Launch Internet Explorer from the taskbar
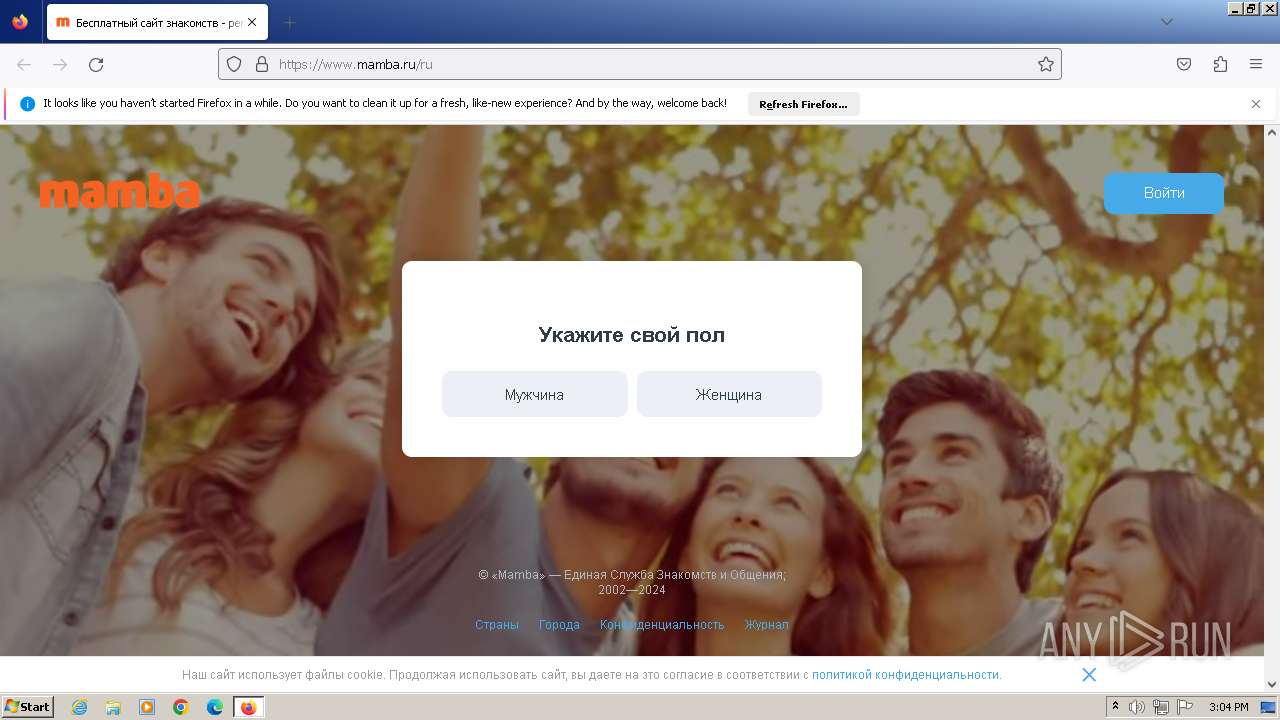This screenshot has width=1280, height=720. point(79,707)
